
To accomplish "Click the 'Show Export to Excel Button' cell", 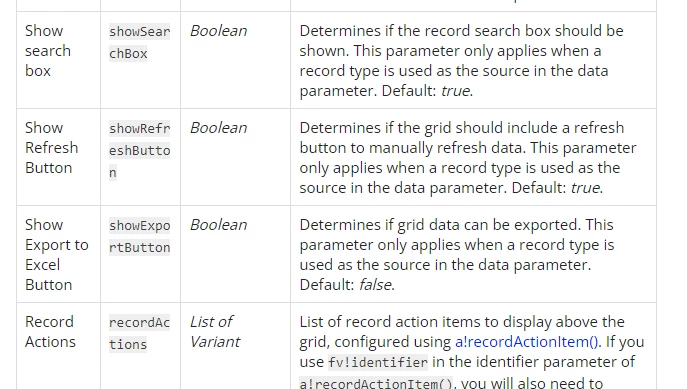I will tap(57, 255).
